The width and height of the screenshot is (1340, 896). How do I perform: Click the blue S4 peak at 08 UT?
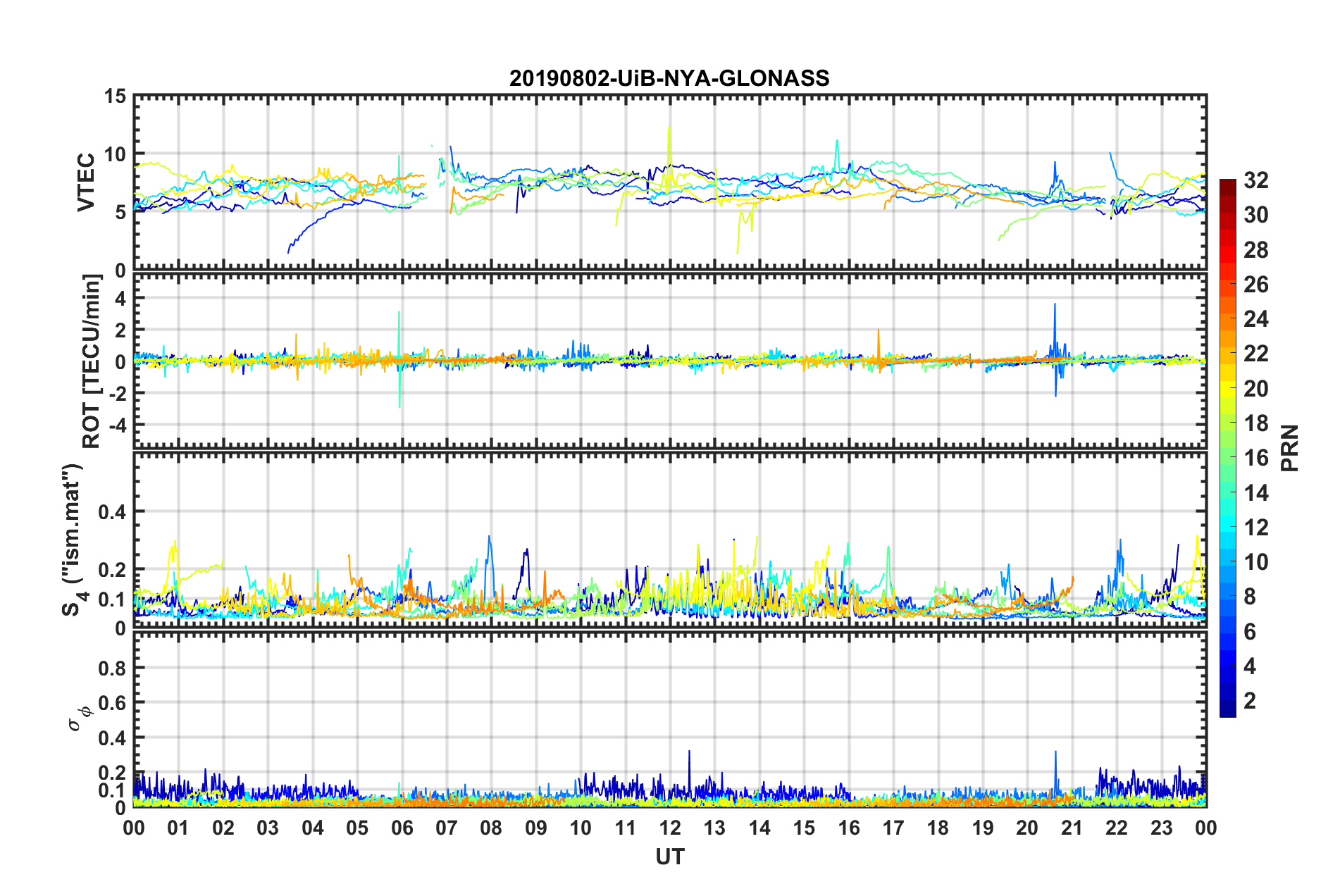pyautogui.click(x=490, y=537)
